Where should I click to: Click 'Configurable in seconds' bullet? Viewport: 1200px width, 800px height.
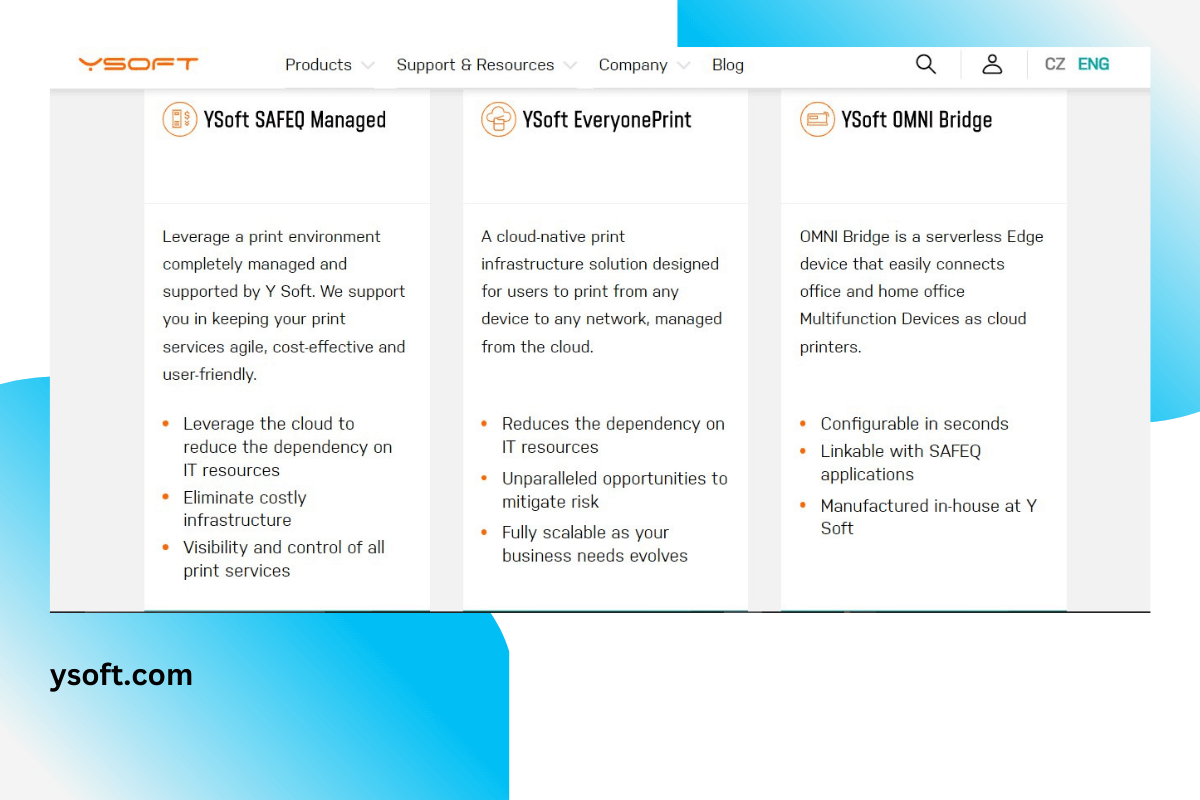(x=914, y=424)
